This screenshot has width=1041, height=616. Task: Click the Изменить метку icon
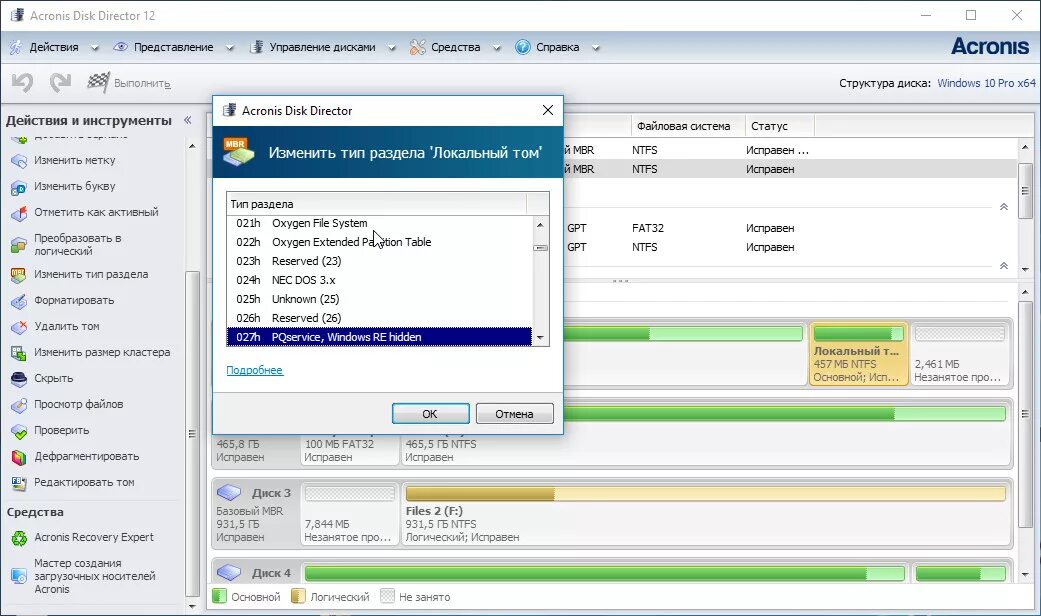coord(19,161)
